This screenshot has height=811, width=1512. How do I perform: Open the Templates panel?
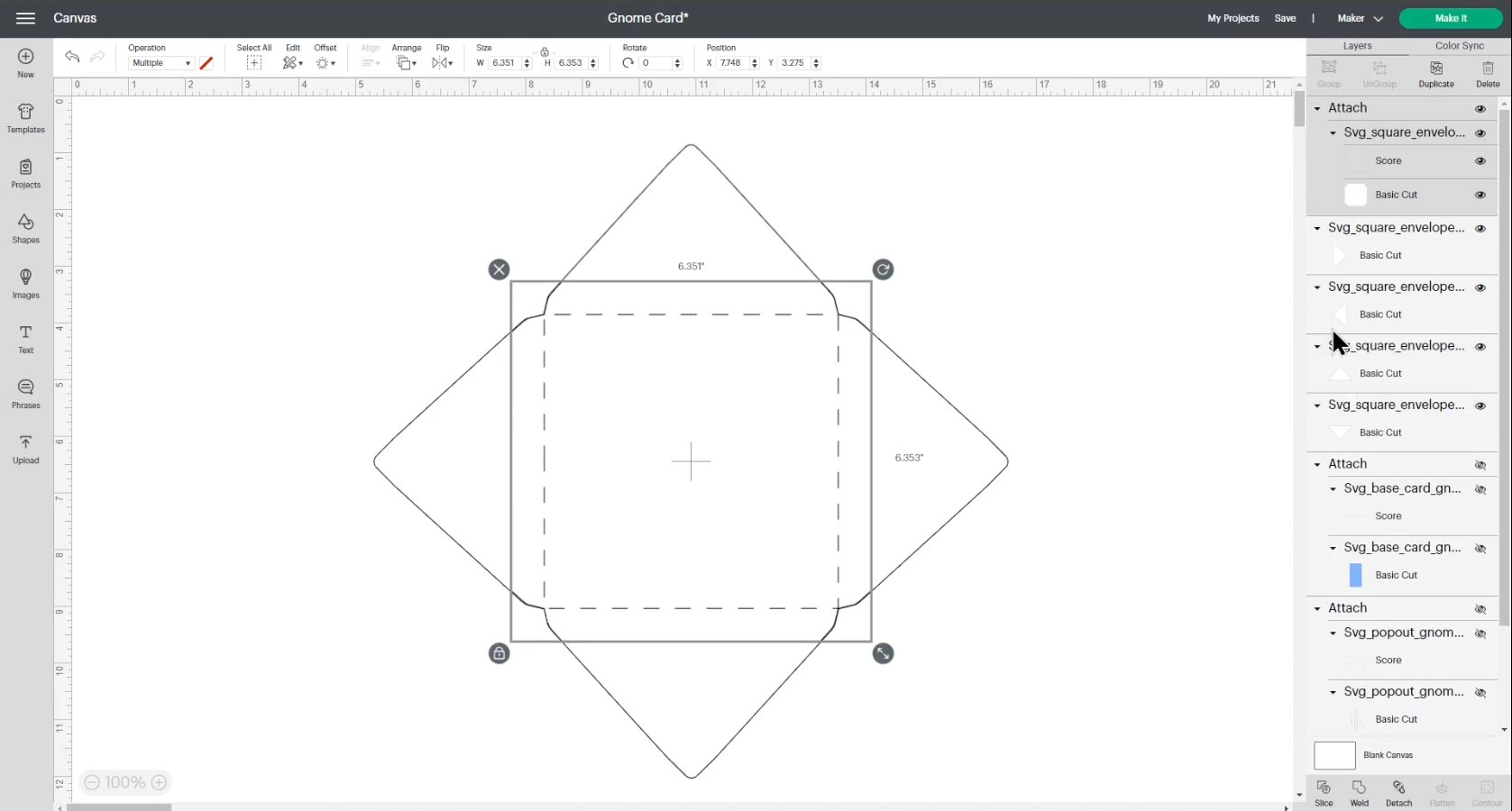25,118
